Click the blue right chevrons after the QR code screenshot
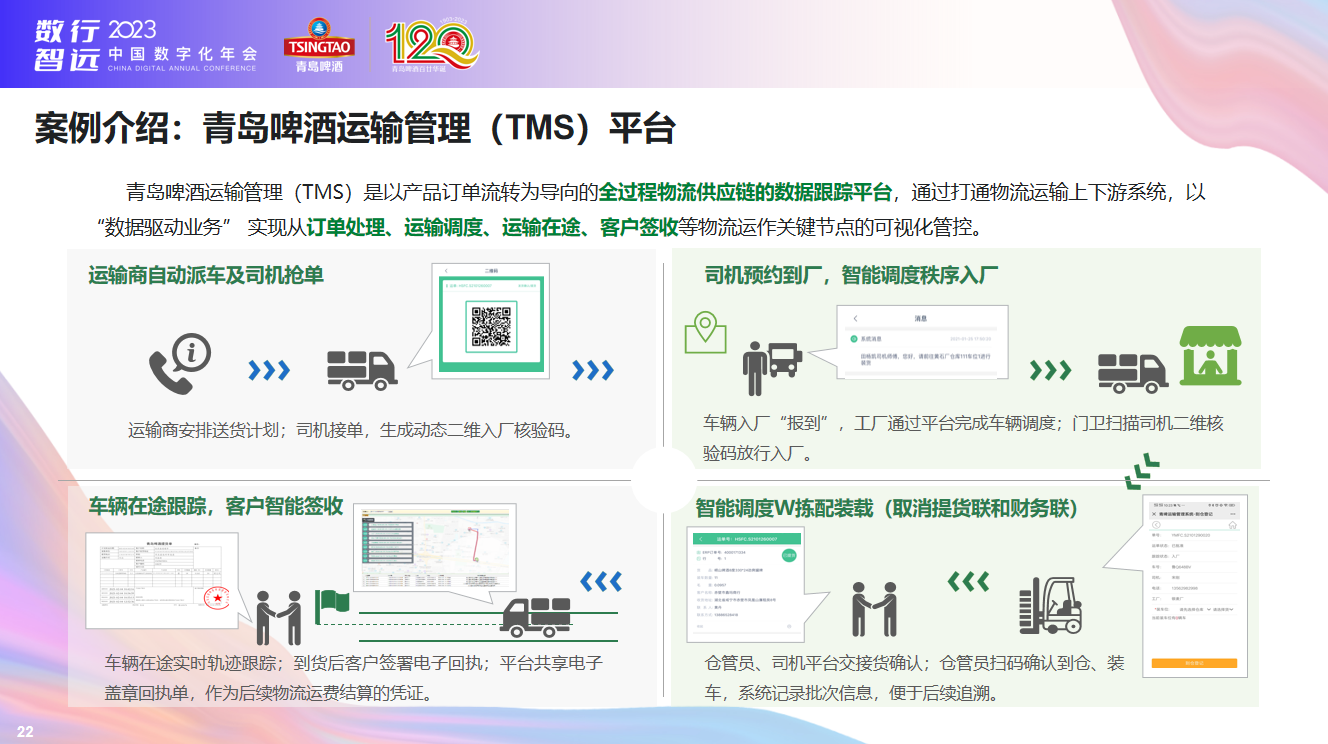 point(592,371)
